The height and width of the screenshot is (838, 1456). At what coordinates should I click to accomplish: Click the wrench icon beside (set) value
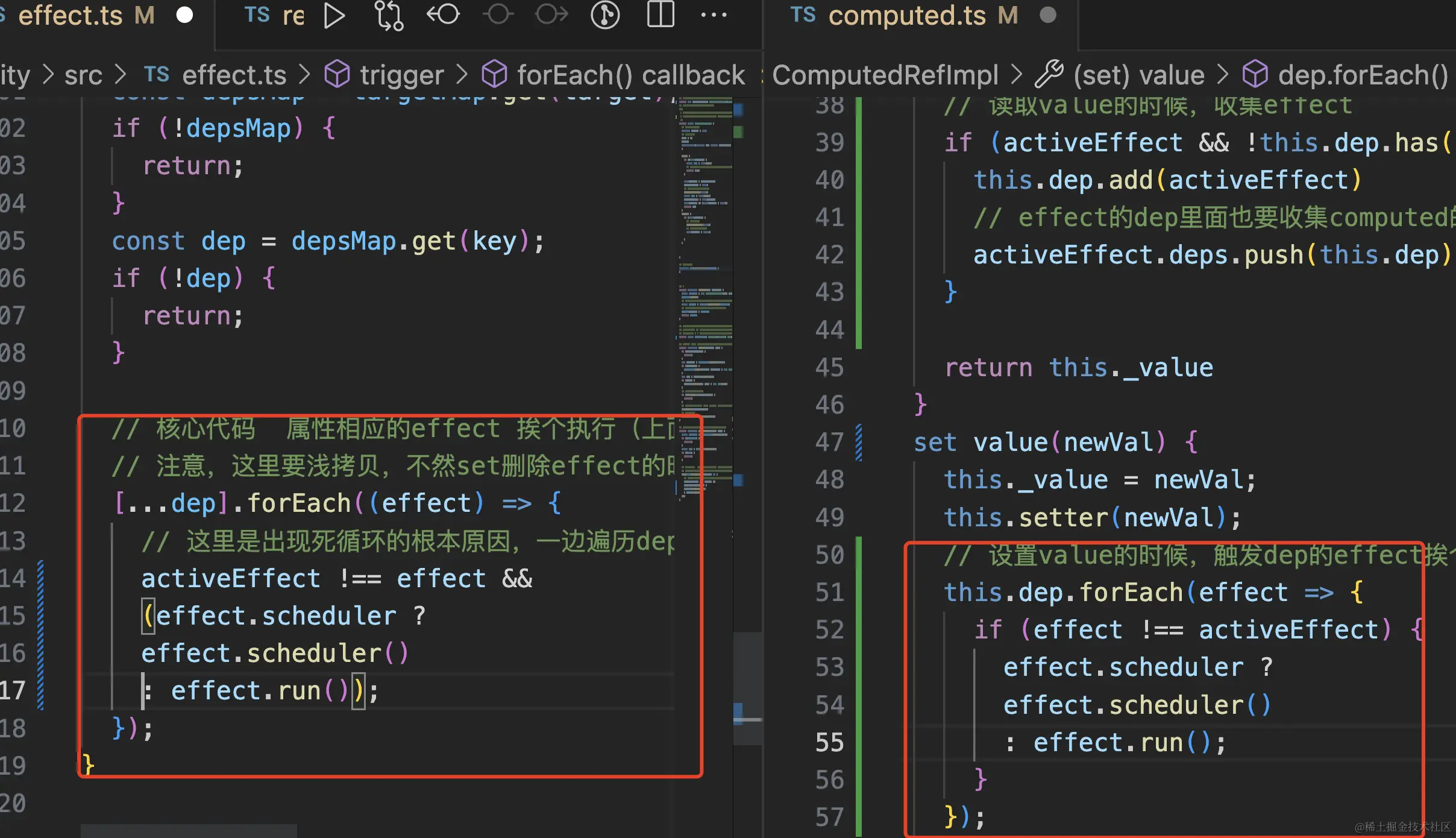pyautogui.click(x=1049, y=75)
